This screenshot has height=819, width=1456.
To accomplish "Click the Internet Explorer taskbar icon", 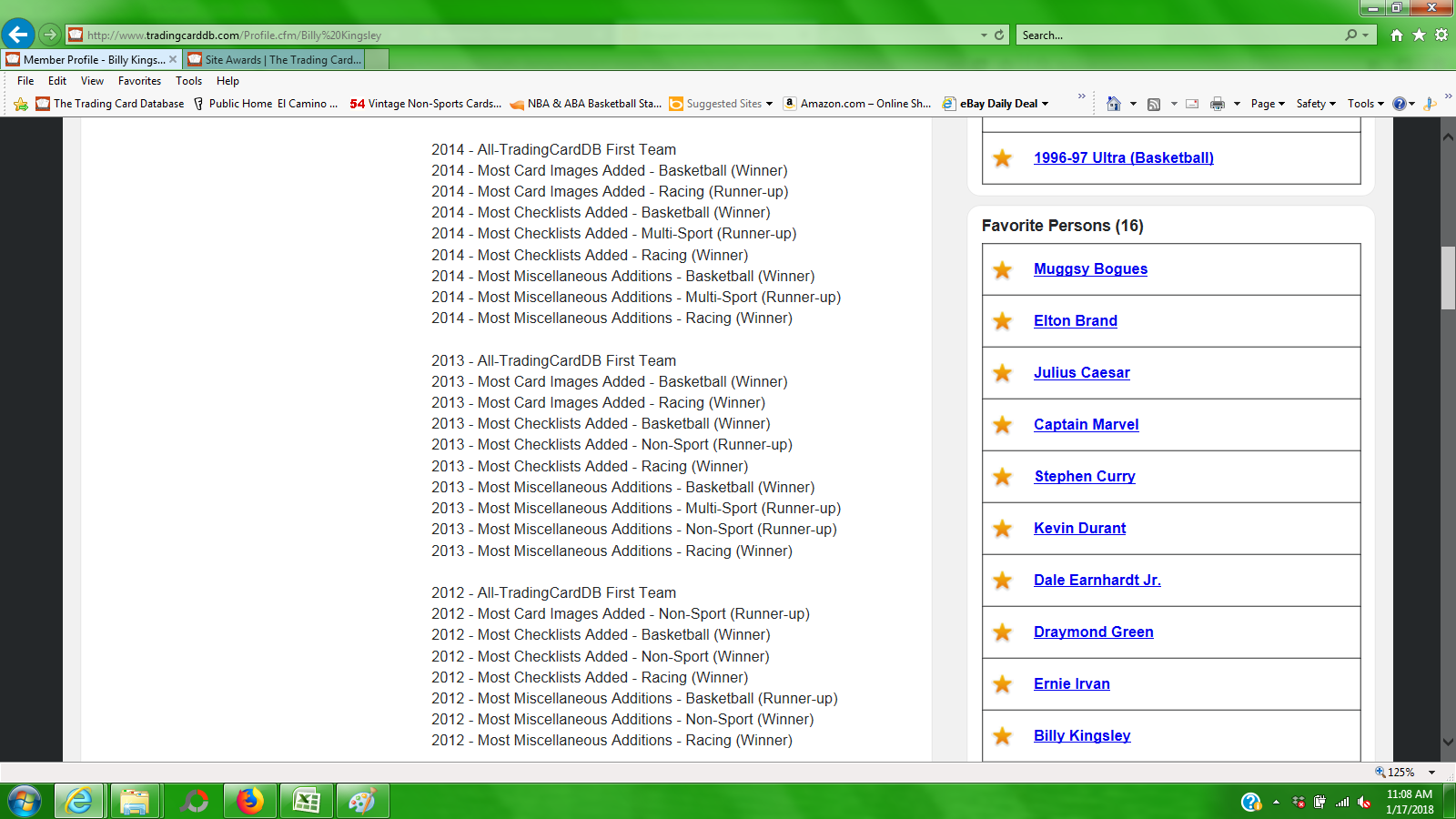I will tap(79, 802).
